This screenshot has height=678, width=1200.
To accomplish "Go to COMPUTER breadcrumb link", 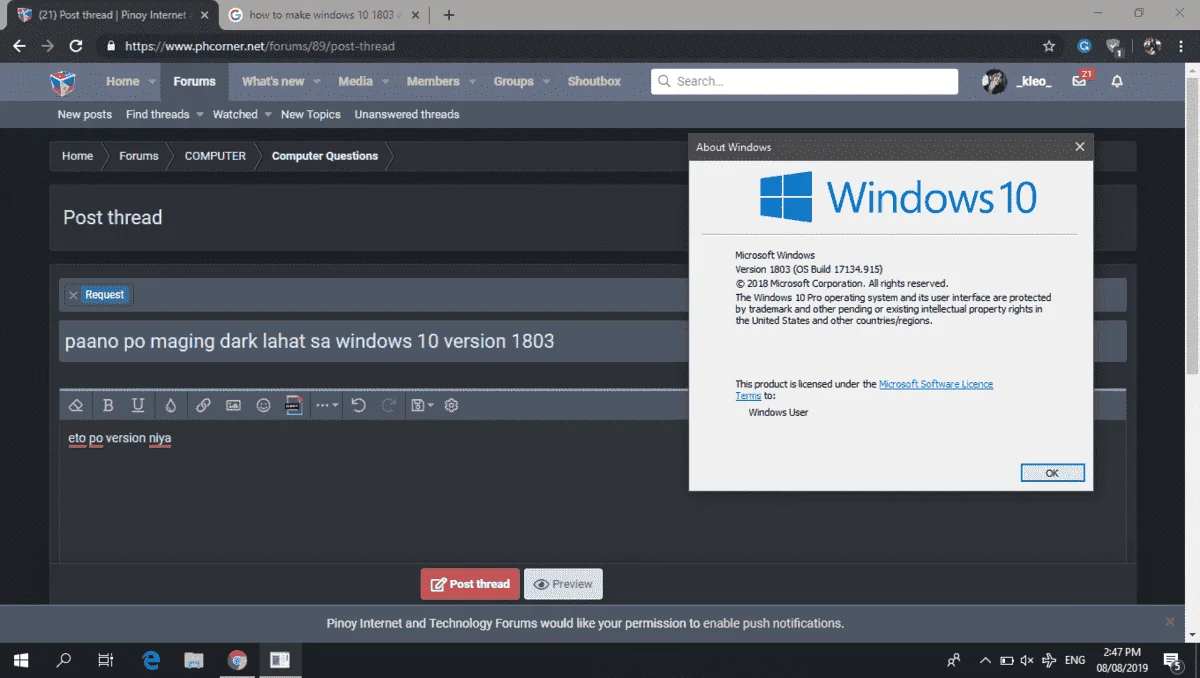I will coord(215,156).
